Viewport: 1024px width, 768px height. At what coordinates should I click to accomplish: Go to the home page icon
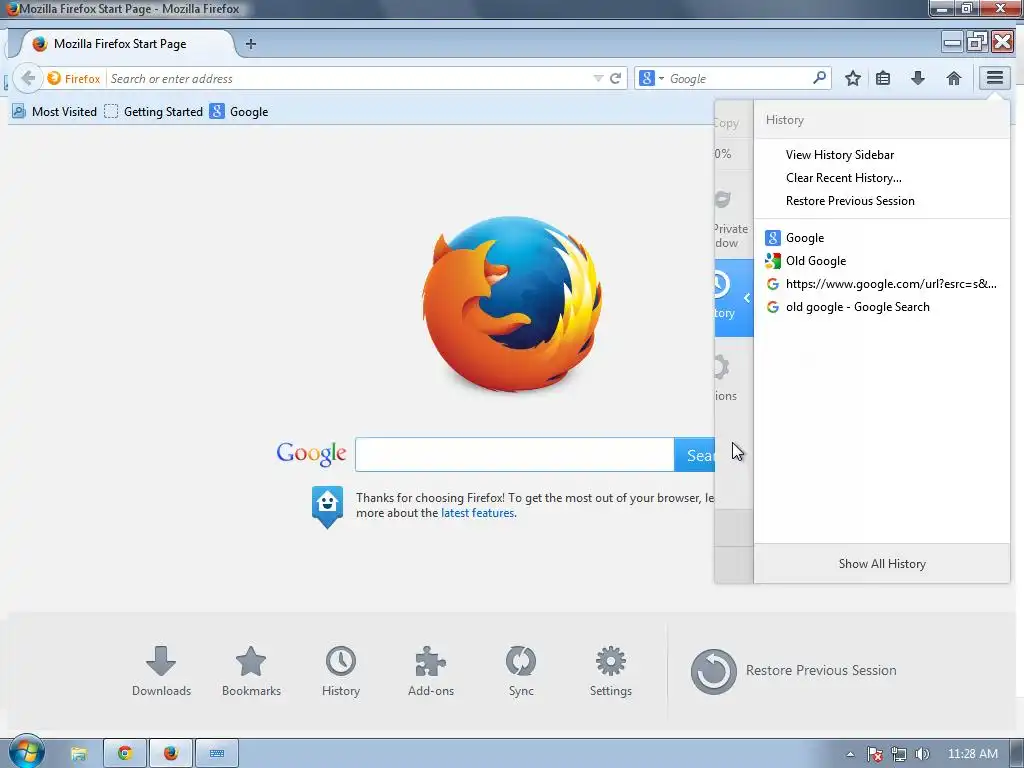click(953, 78)
